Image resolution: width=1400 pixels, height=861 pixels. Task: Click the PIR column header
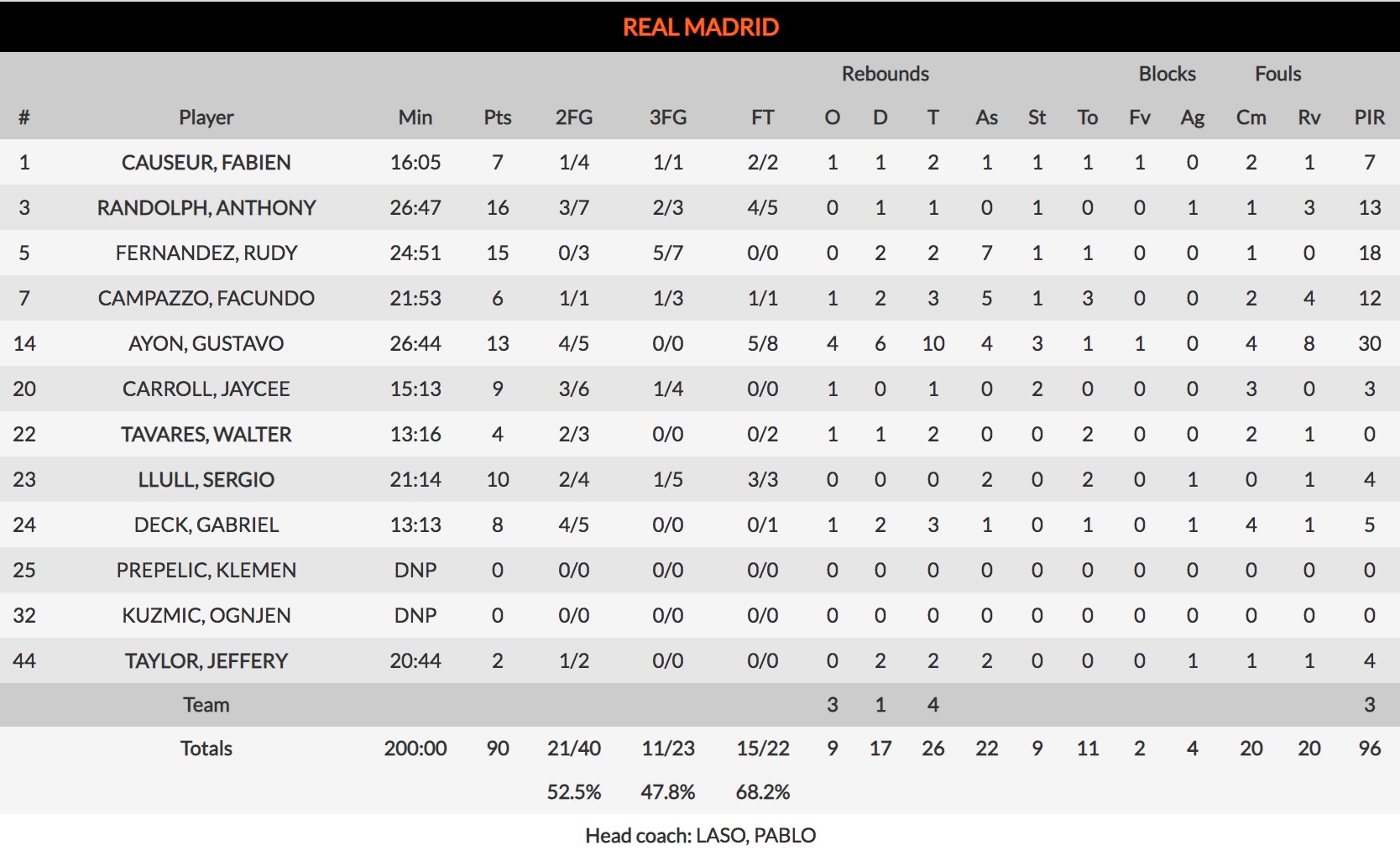click(x=1369, y=117)
